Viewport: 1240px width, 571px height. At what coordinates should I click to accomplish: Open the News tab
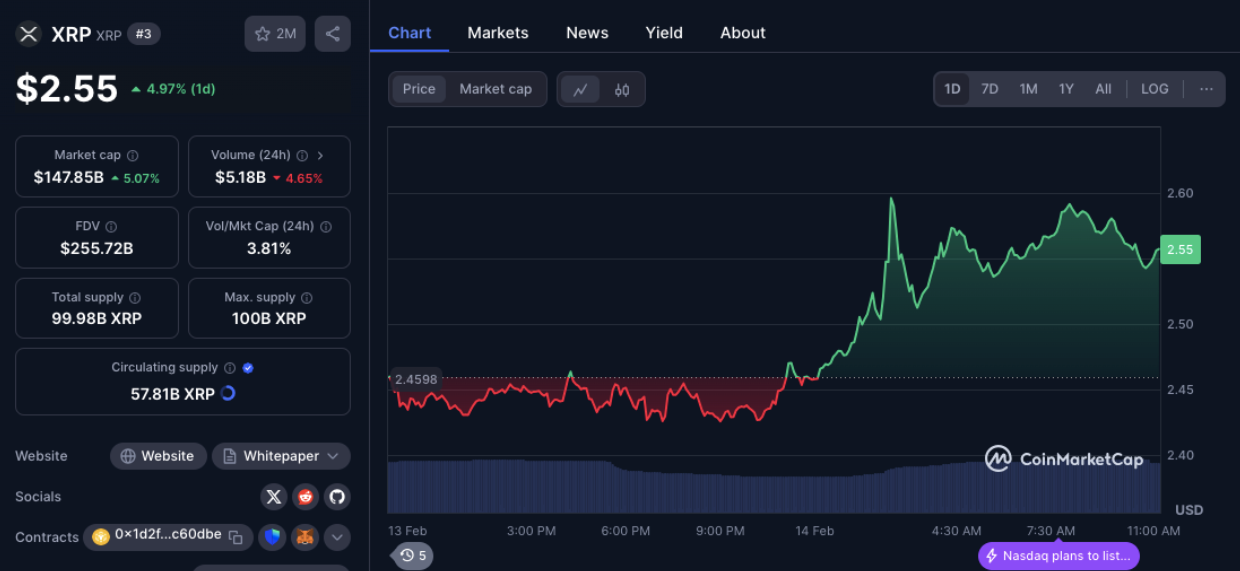coord(587,33)
